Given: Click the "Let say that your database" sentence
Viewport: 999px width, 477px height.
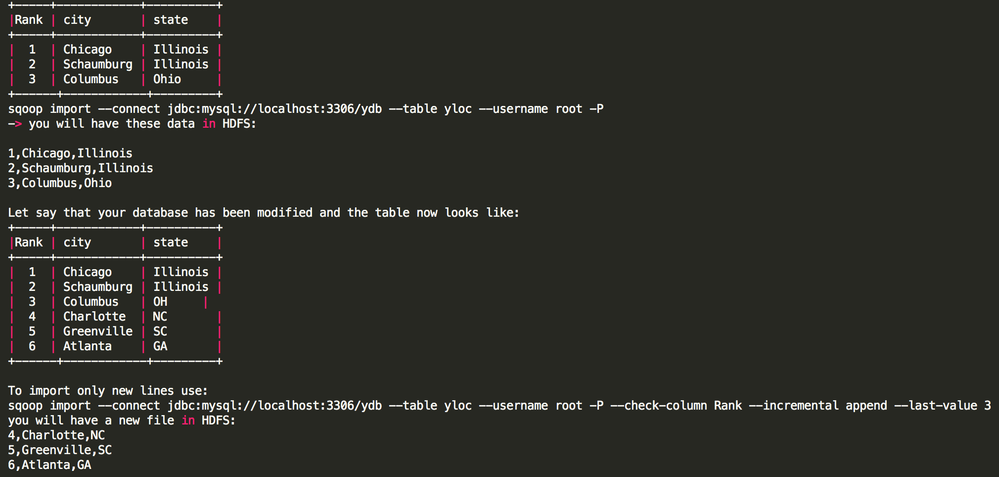Looking at the screenshot, I should pos(263,213).
